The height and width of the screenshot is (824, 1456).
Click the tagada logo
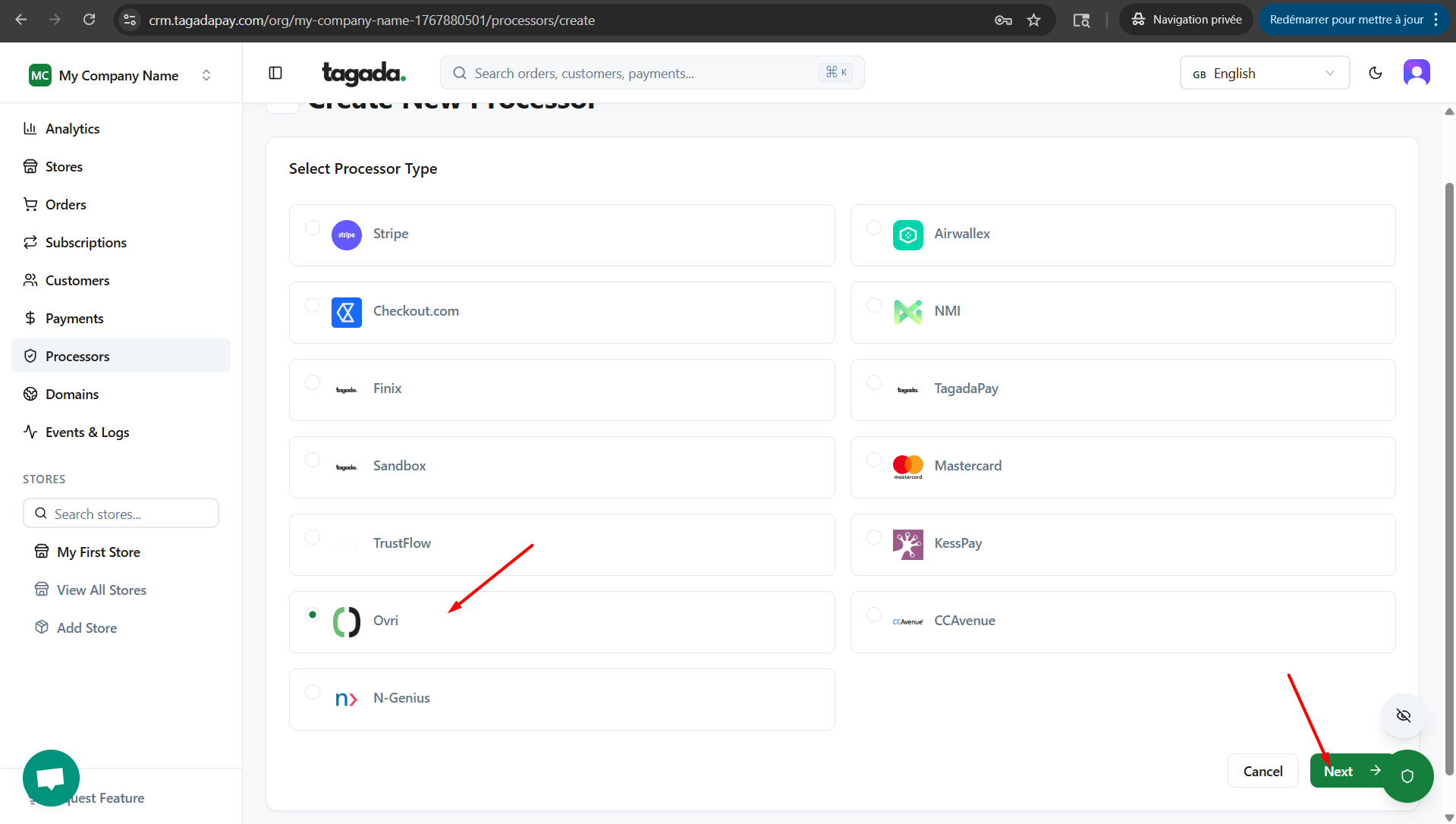point(363,73)
